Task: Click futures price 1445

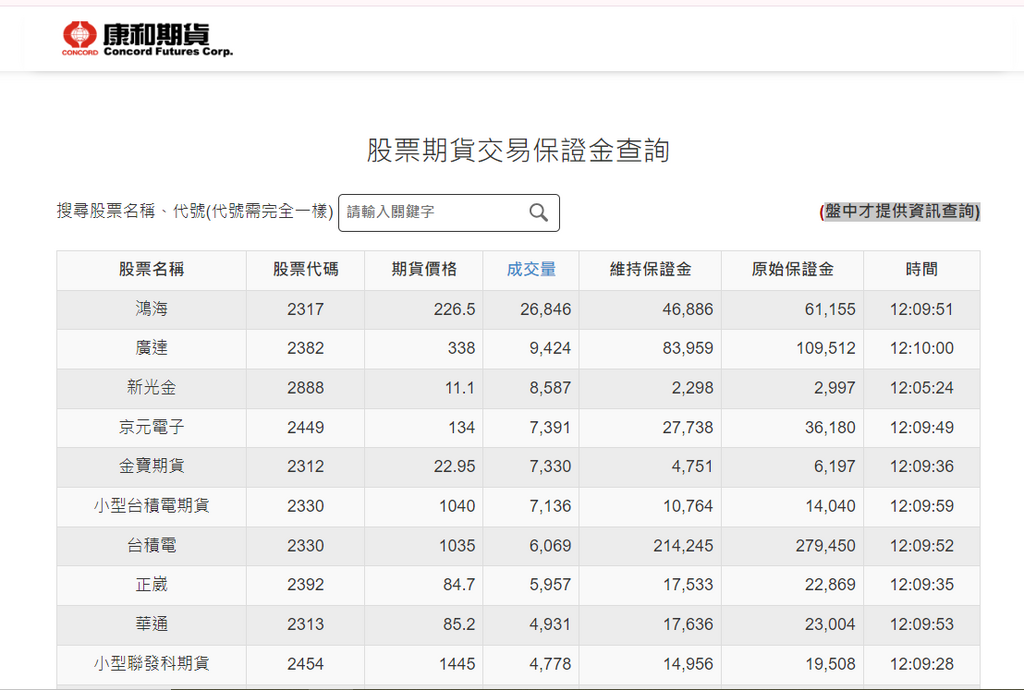Action: [x=457, y=664]
